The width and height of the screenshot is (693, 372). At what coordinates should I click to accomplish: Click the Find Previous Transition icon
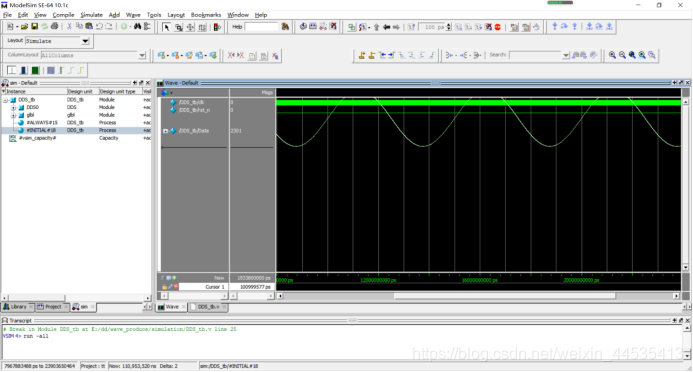pyautogui.click(x=382, y=55)
